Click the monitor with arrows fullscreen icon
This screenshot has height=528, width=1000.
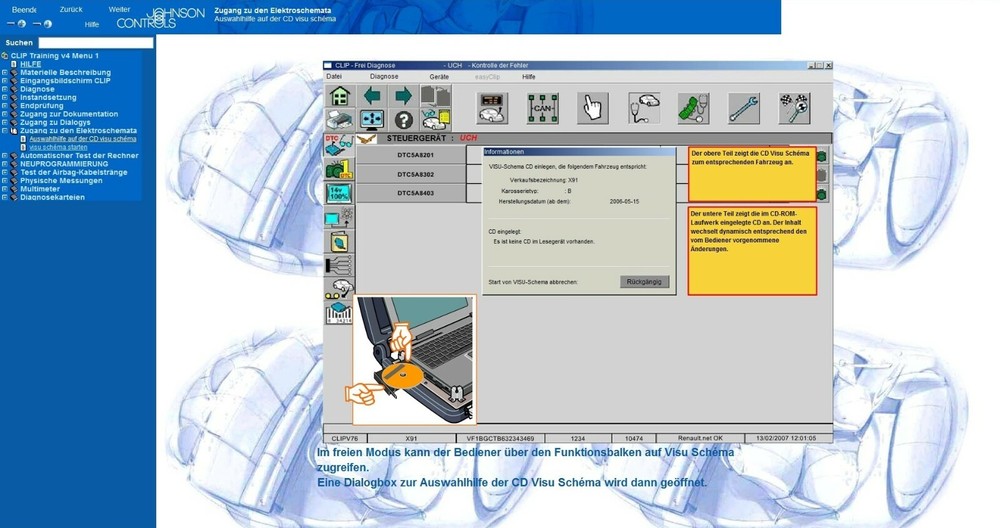coord(372,120)
